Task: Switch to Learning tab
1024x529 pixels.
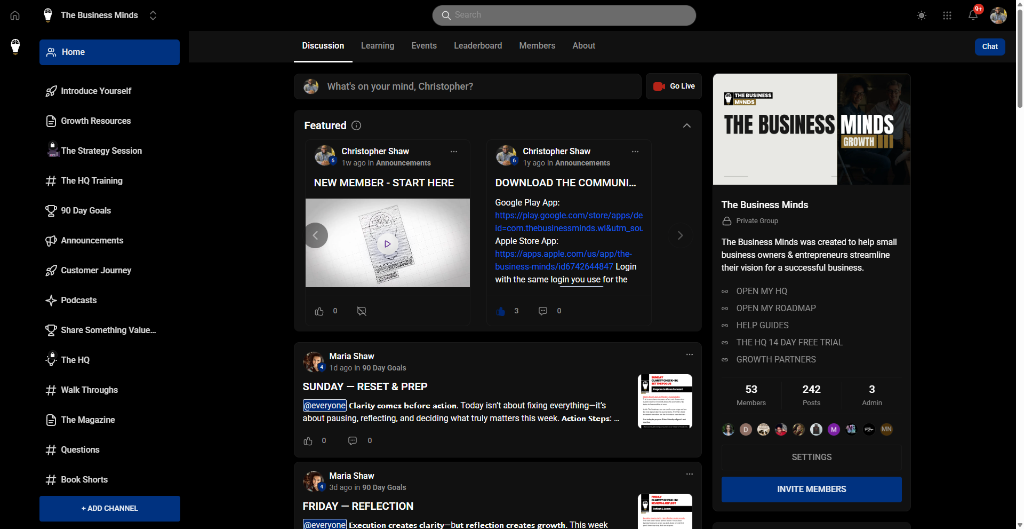Action: pos(377,46)
